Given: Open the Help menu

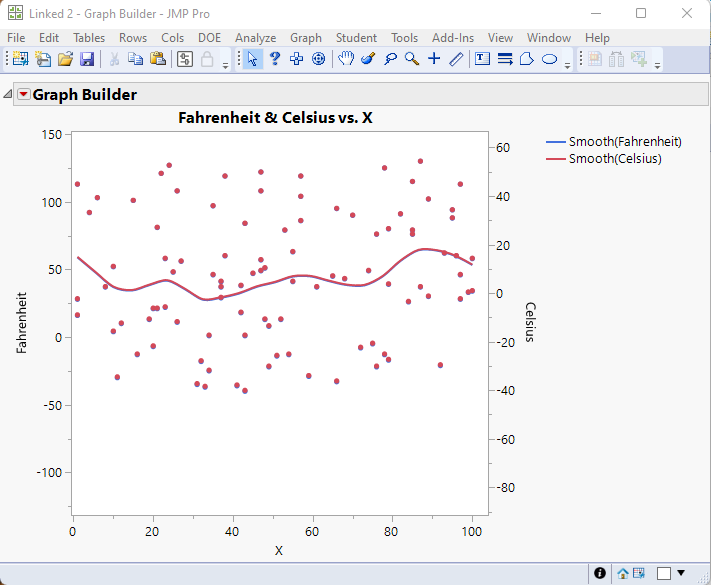Looking at the screenshot, I should pyautogui.click(x=597, y=38).
